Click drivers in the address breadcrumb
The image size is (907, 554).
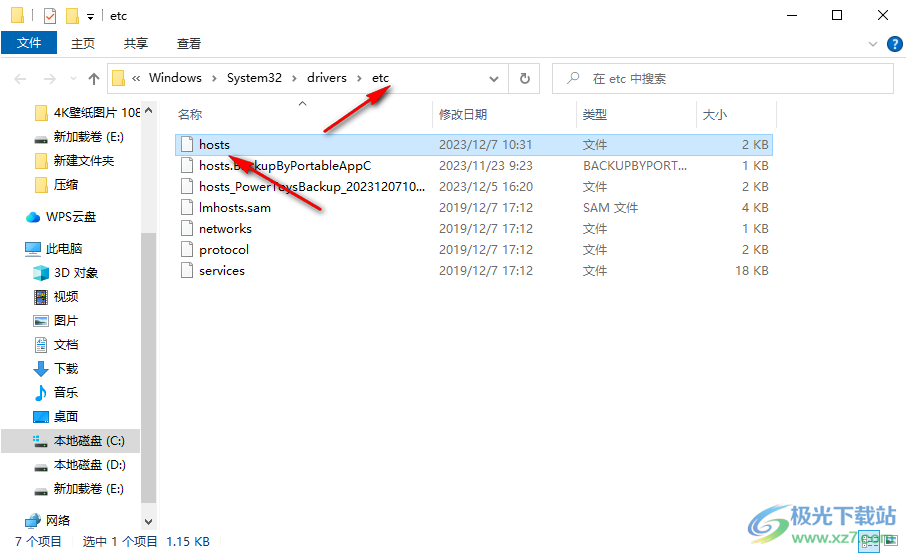click(327, 78)
